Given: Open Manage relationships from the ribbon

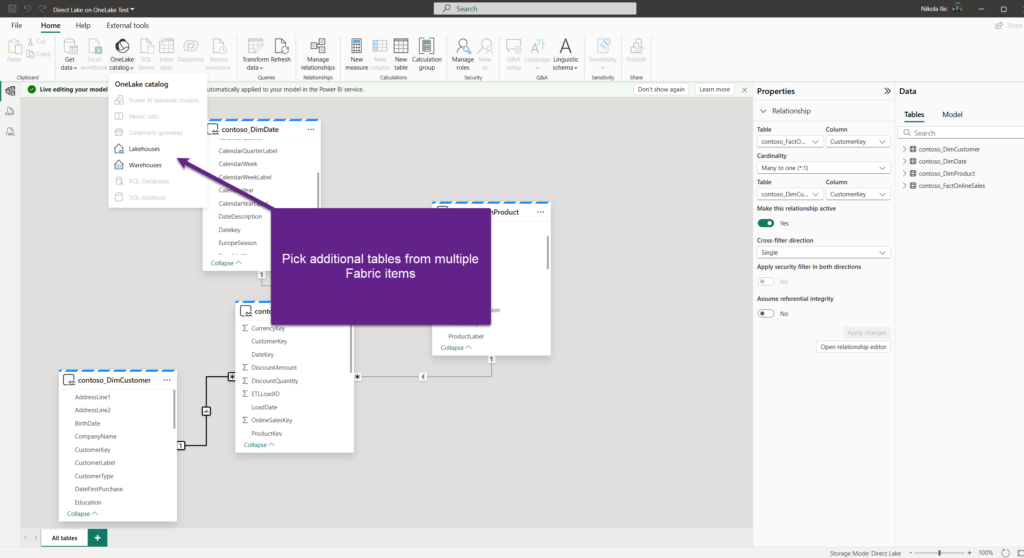Looking at the screenshot, I should tap(318, 54).
